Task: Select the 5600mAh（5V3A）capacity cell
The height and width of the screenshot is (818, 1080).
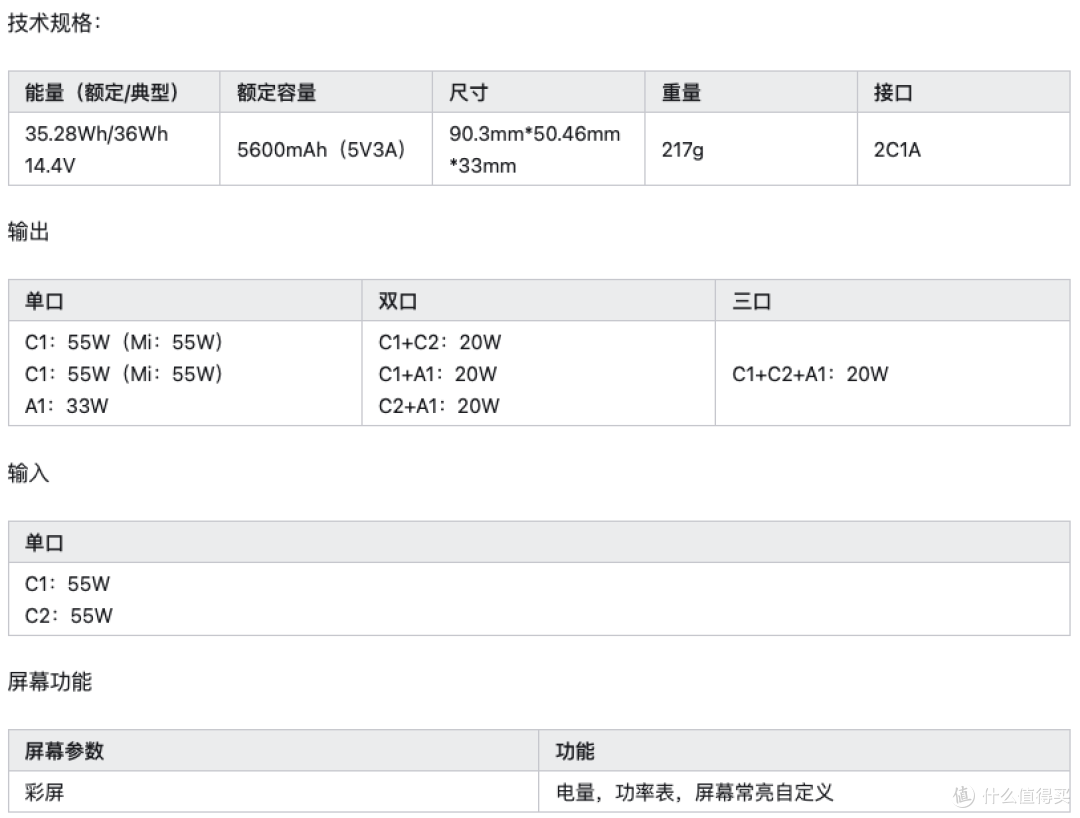Action: pyautogui.click(x=326, y=149)
